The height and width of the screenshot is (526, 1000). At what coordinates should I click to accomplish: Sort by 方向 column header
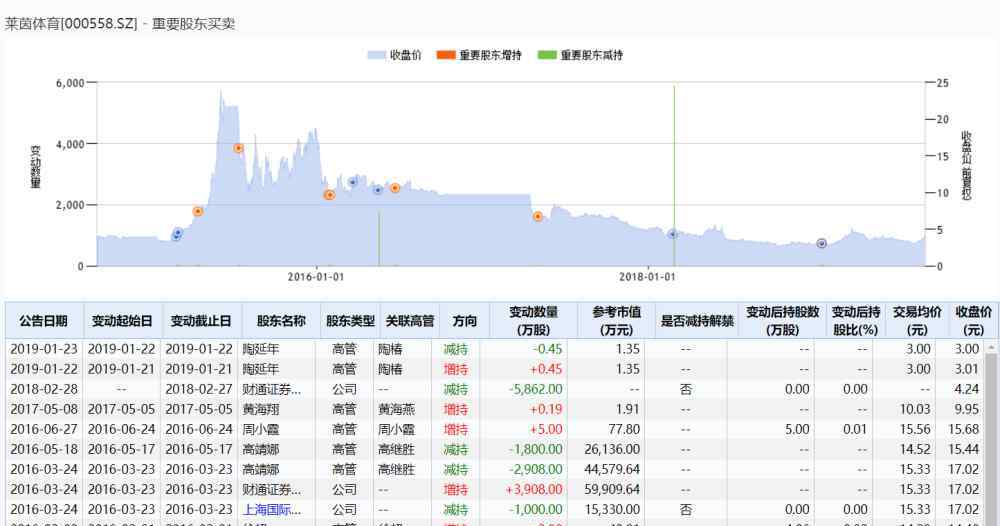[465, 321]
